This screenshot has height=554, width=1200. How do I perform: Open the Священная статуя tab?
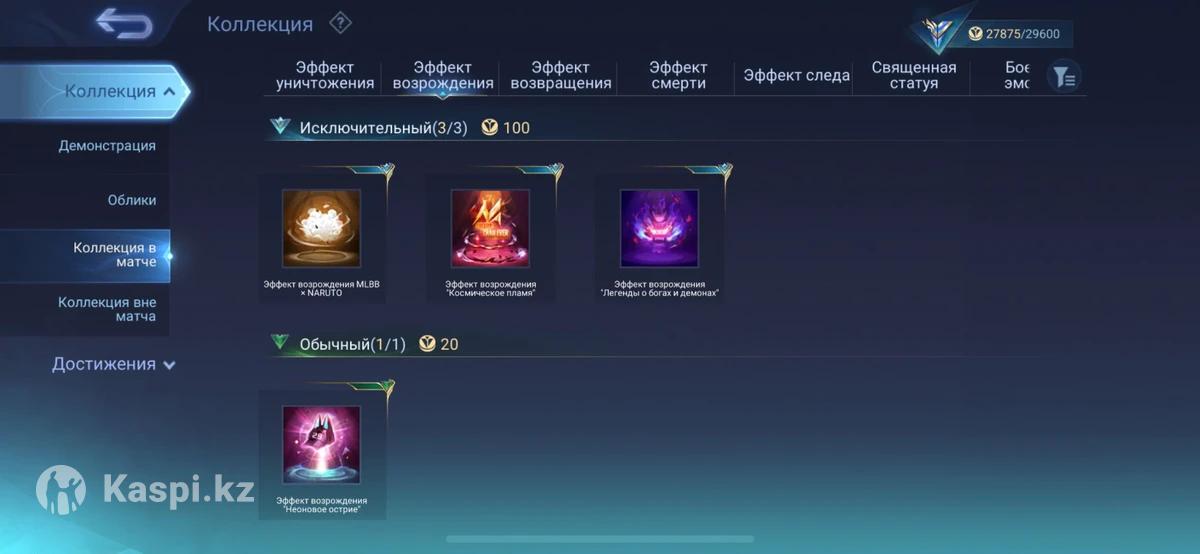[x=914, y=76]
